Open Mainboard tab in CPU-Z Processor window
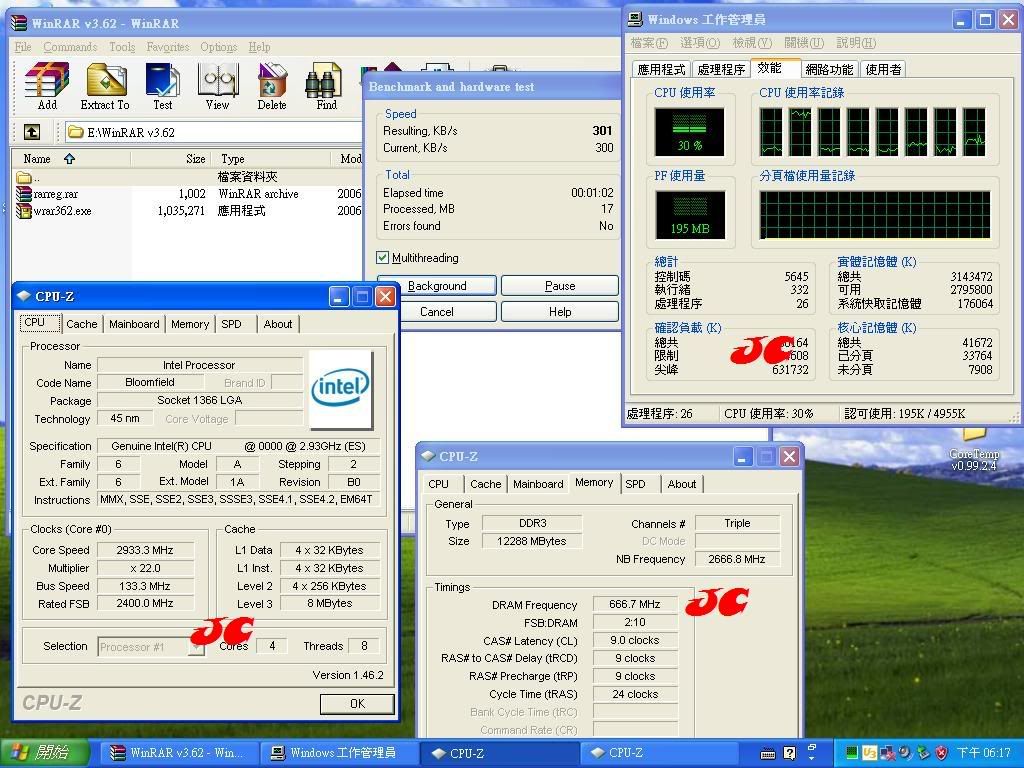This screenshot has height=768, width=1024. (x=135, y=324)
